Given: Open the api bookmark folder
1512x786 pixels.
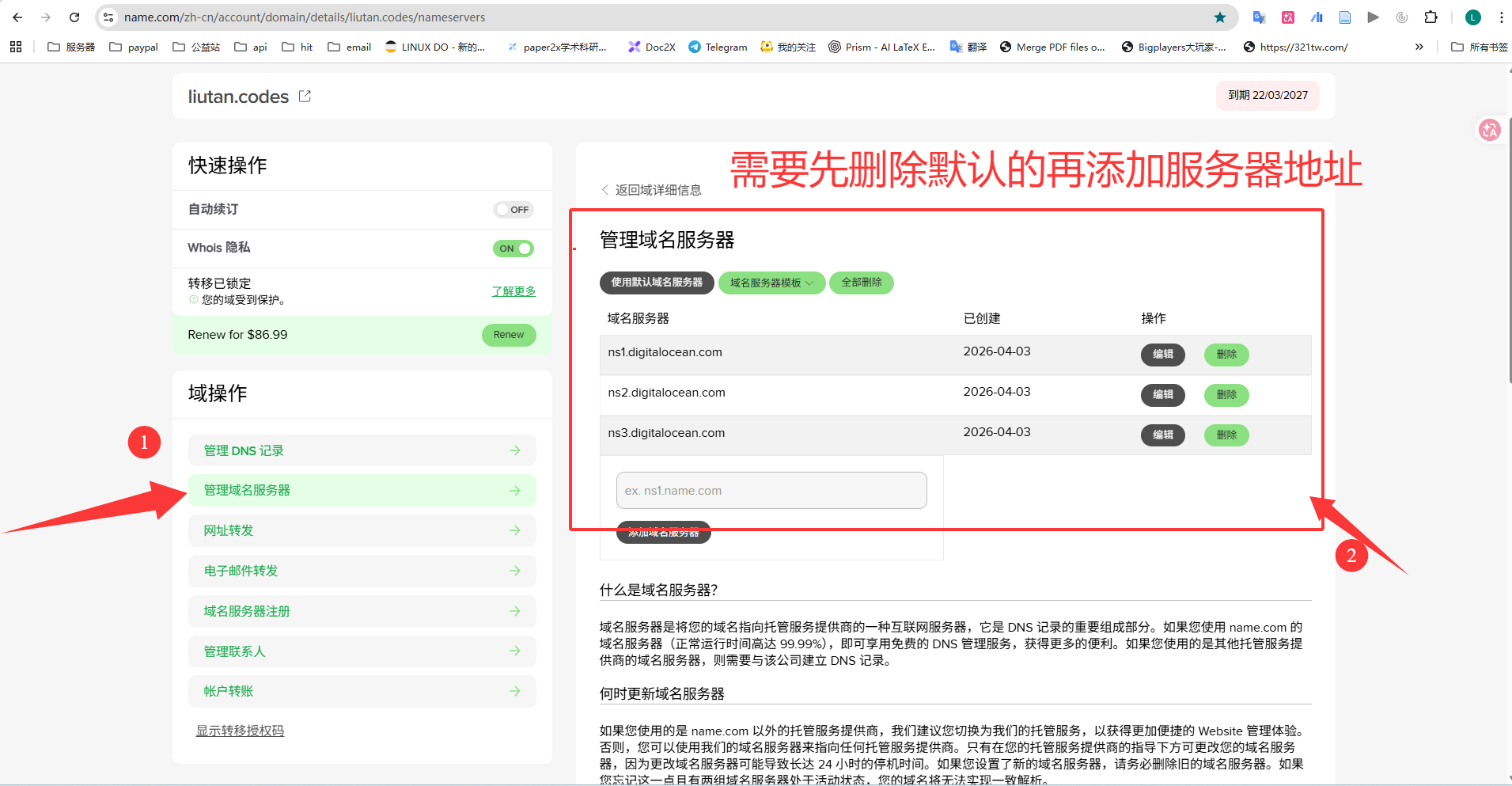Looking at the screenshot, I should pos(251,47).
